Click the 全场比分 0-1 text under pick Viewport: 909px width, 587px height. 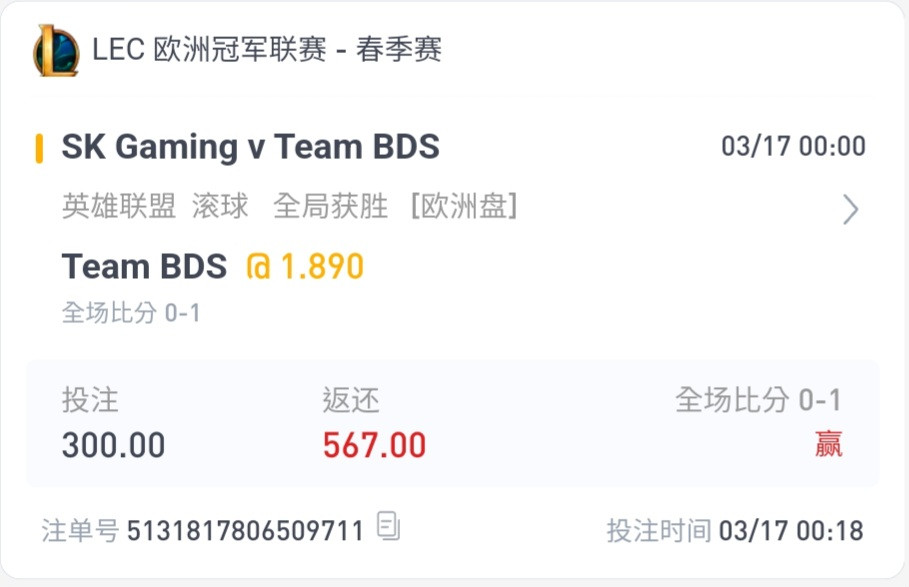coord(131,313)
